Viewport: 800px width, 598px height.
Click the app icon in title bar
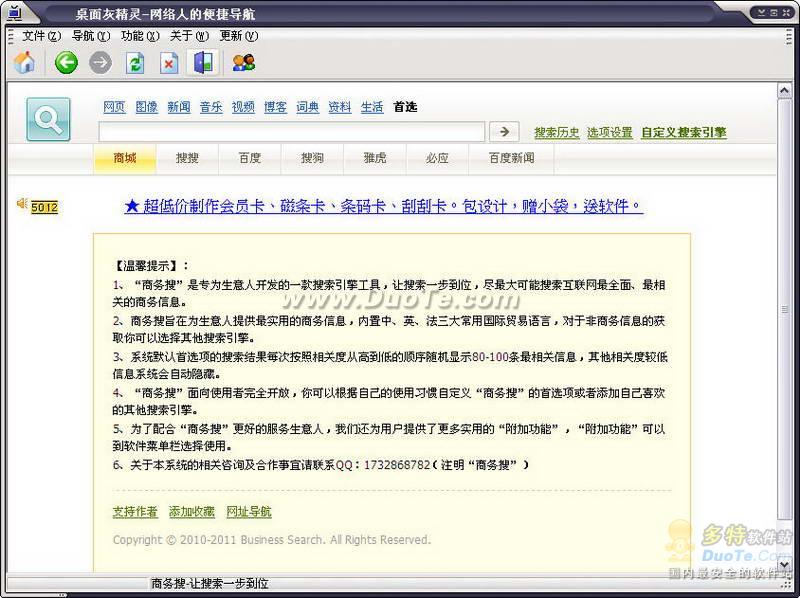click(x=15, y=12)
